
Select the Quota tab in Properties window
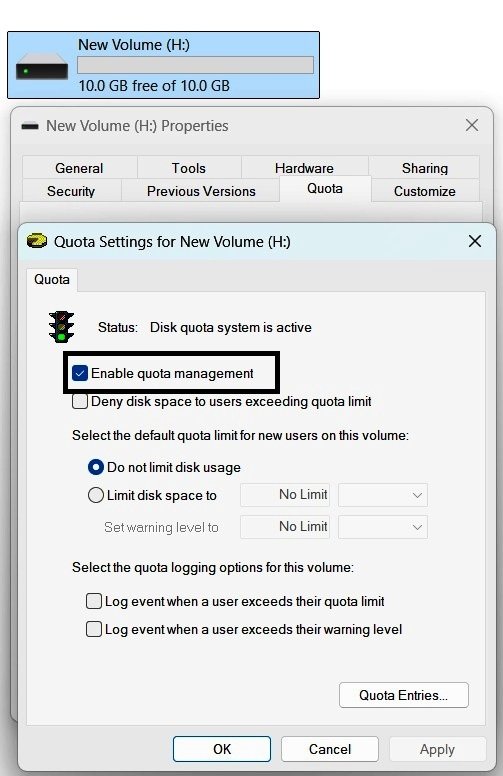(325, 189)
